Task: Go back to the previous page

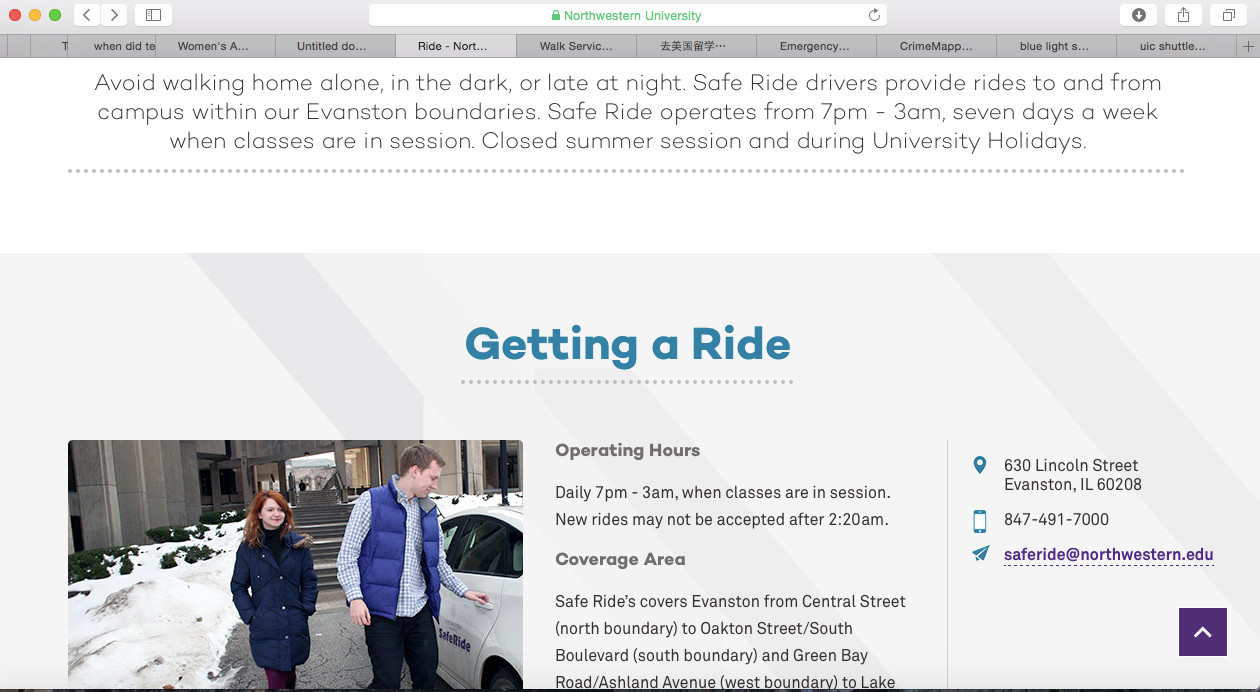Action: pyautogui.click(x=87, y=15)
